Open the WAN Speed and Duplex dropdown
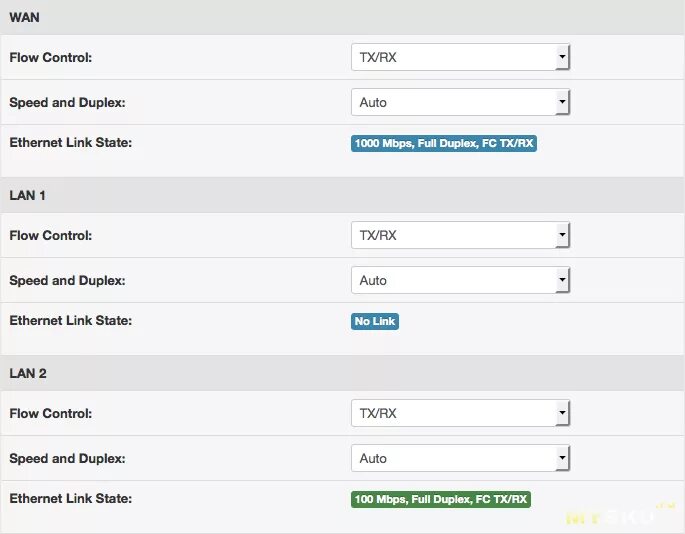This screenshot has width=685, height=534. [460, 102]
